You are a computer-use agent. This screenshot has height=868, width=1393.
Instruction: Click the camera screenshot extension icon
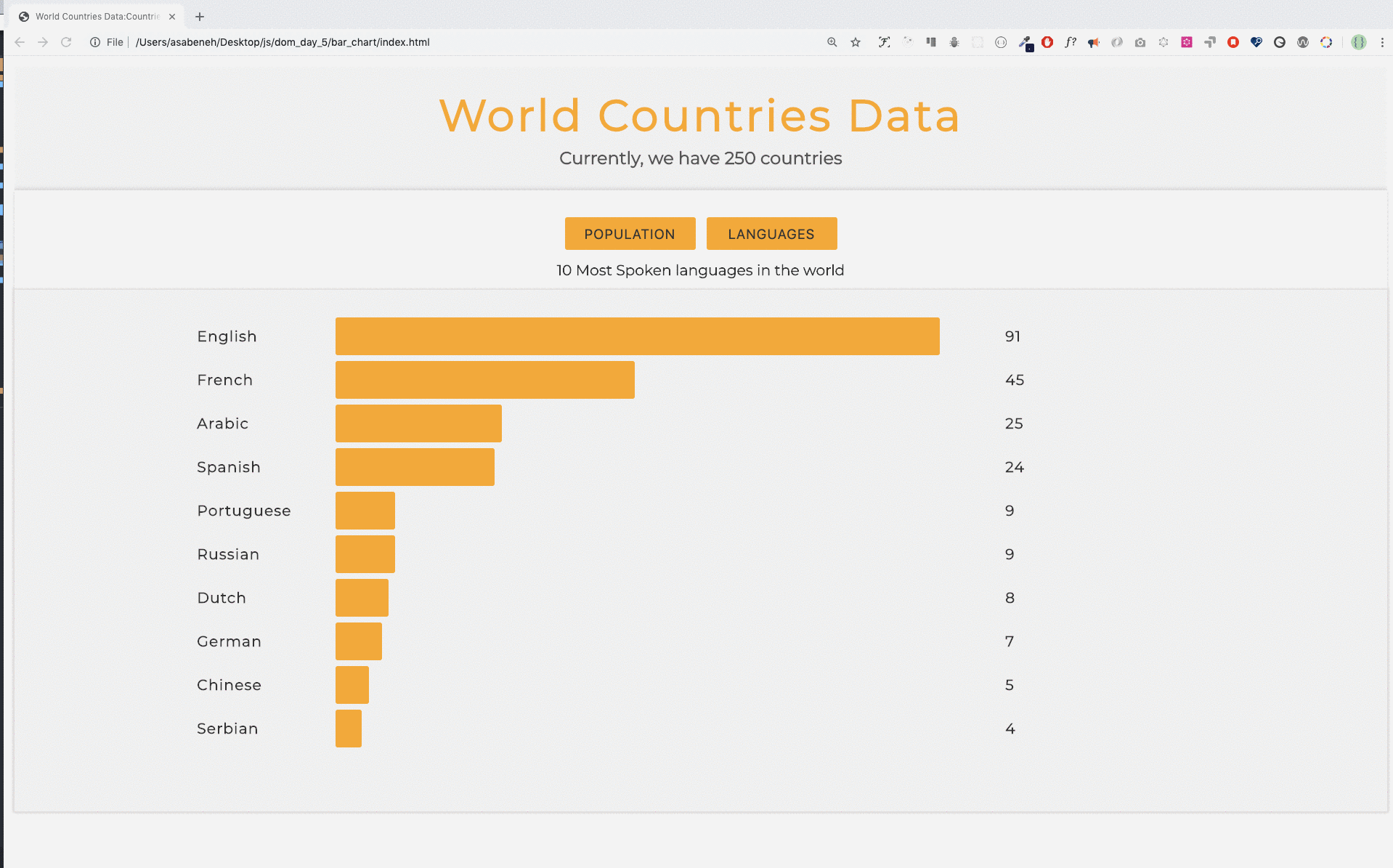click(1140, 42)
